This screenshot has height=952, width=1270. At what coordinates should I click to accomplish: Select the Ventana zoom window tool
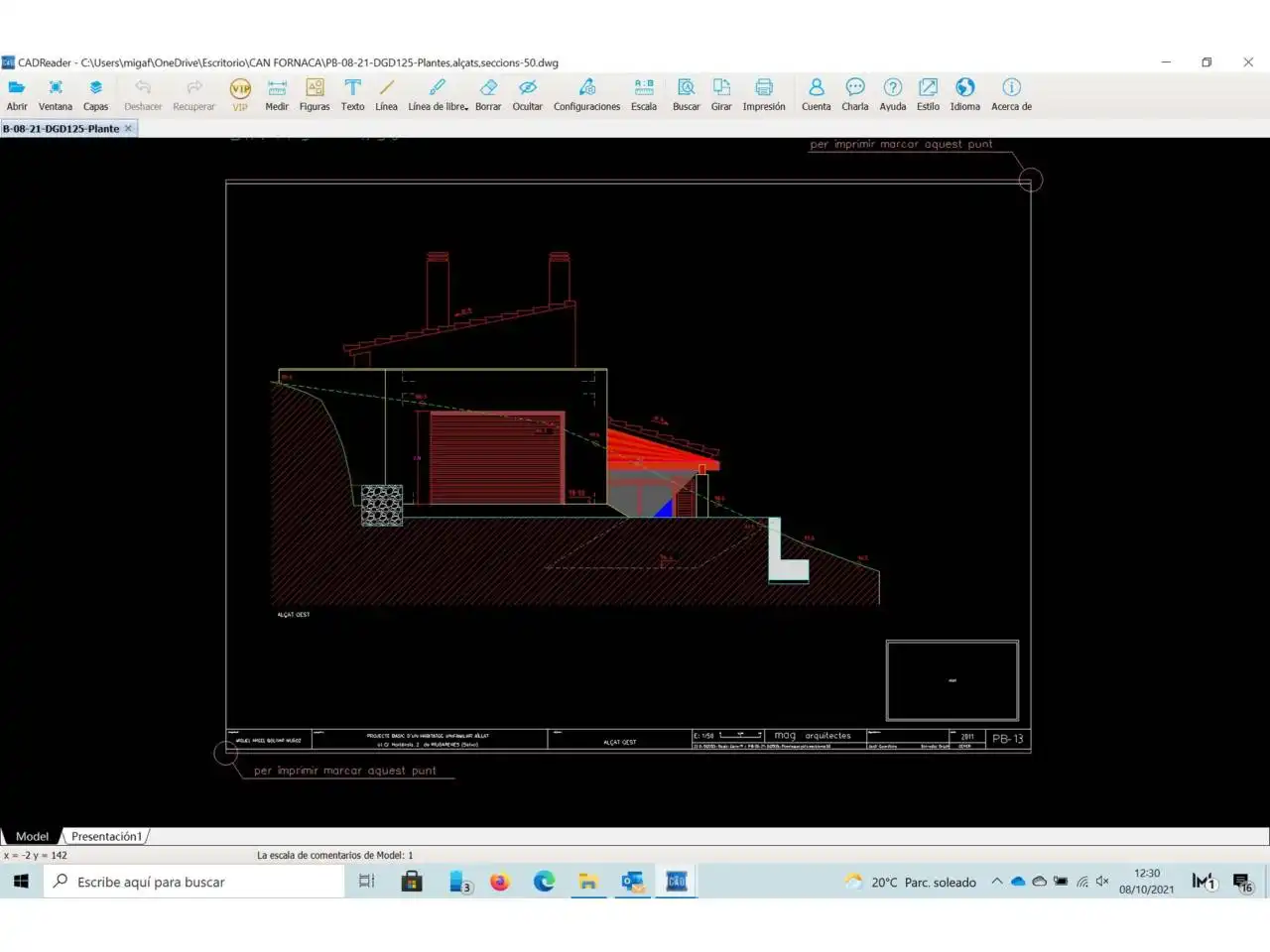coord(56,94)
